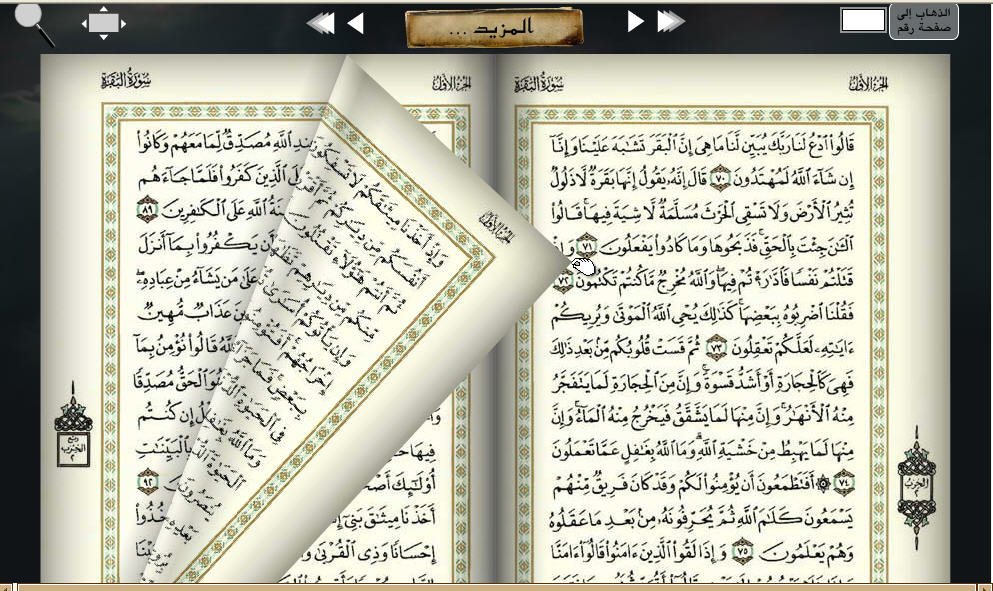
Task: Click the سورة البقرة header on left page
Action: click(x=127, y=80)
